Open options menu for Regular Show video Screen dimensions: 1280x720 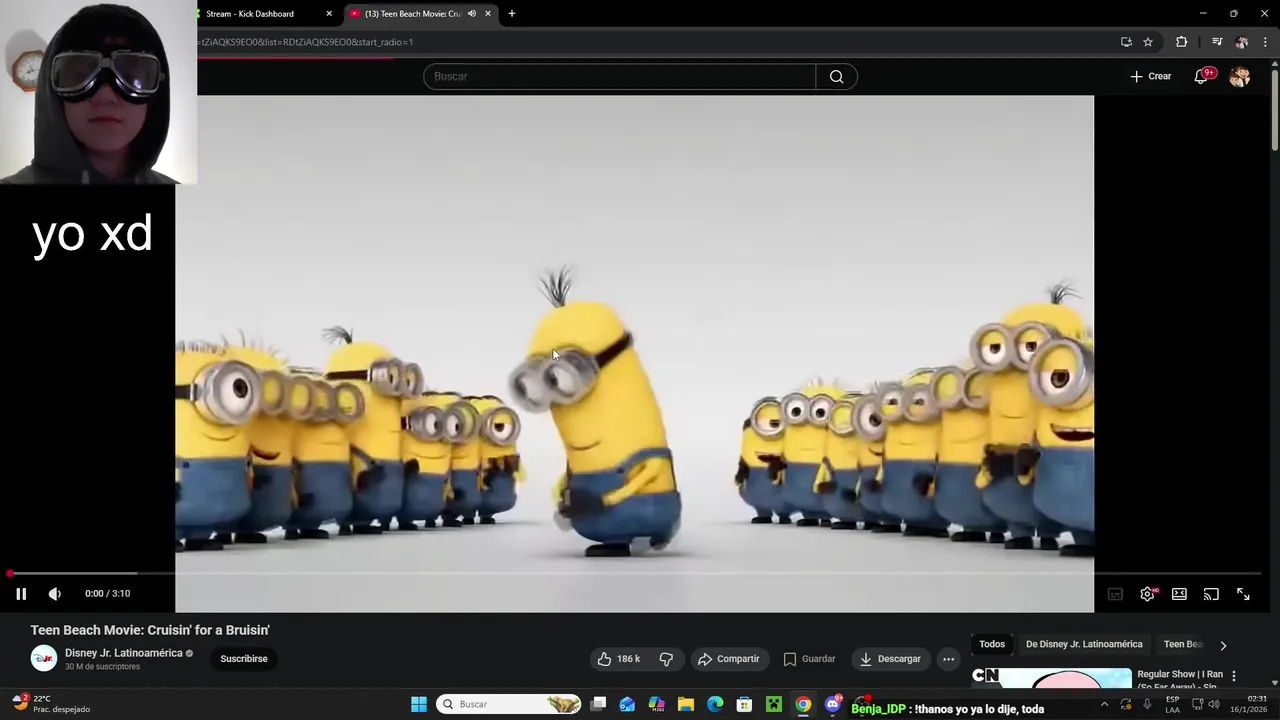point(1234,676)
